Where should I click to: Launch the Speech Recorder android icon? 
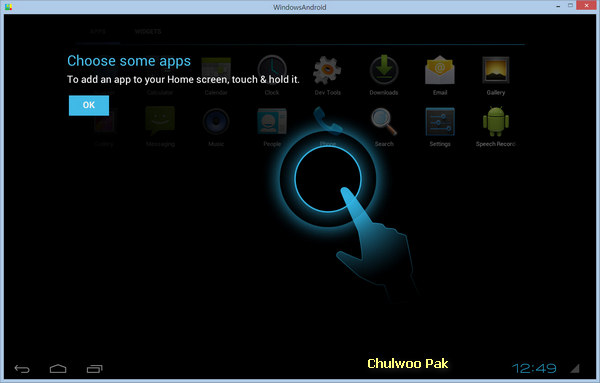coord(496,122)
